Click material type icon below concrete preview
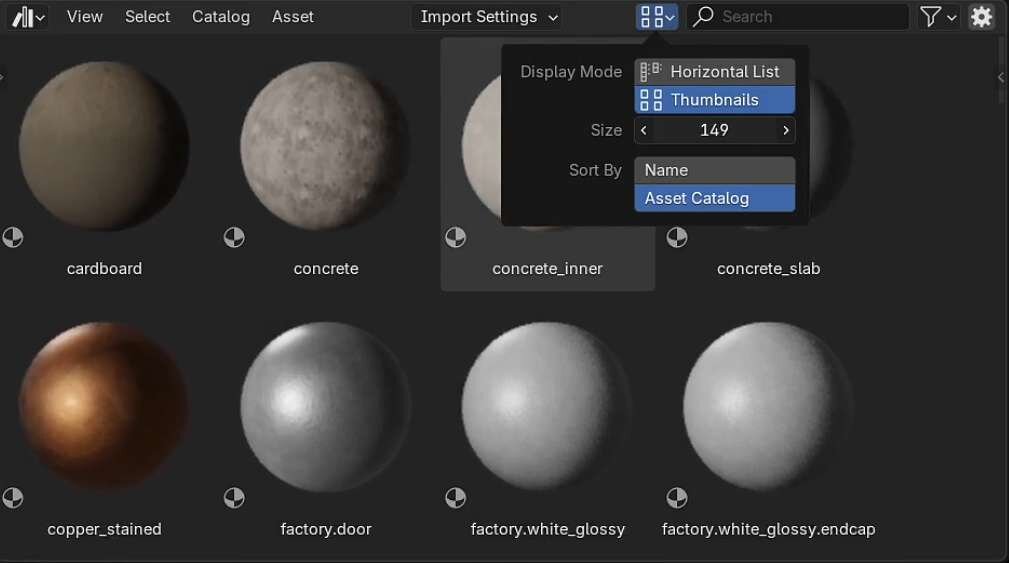1009x563 pixels. pyautogui.click(x=234, y=237)
